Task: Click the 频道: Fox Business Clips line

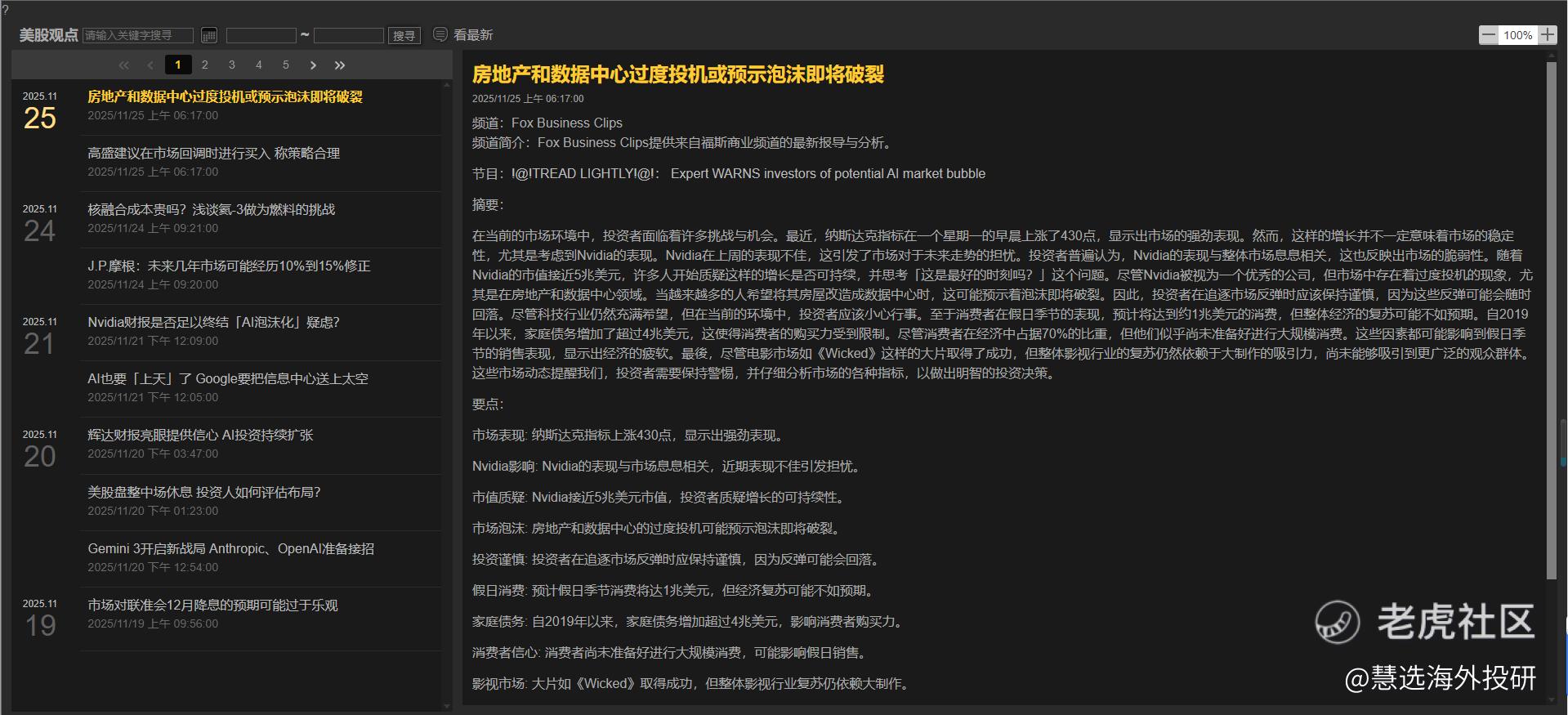Action: click(x=547, y=123)
